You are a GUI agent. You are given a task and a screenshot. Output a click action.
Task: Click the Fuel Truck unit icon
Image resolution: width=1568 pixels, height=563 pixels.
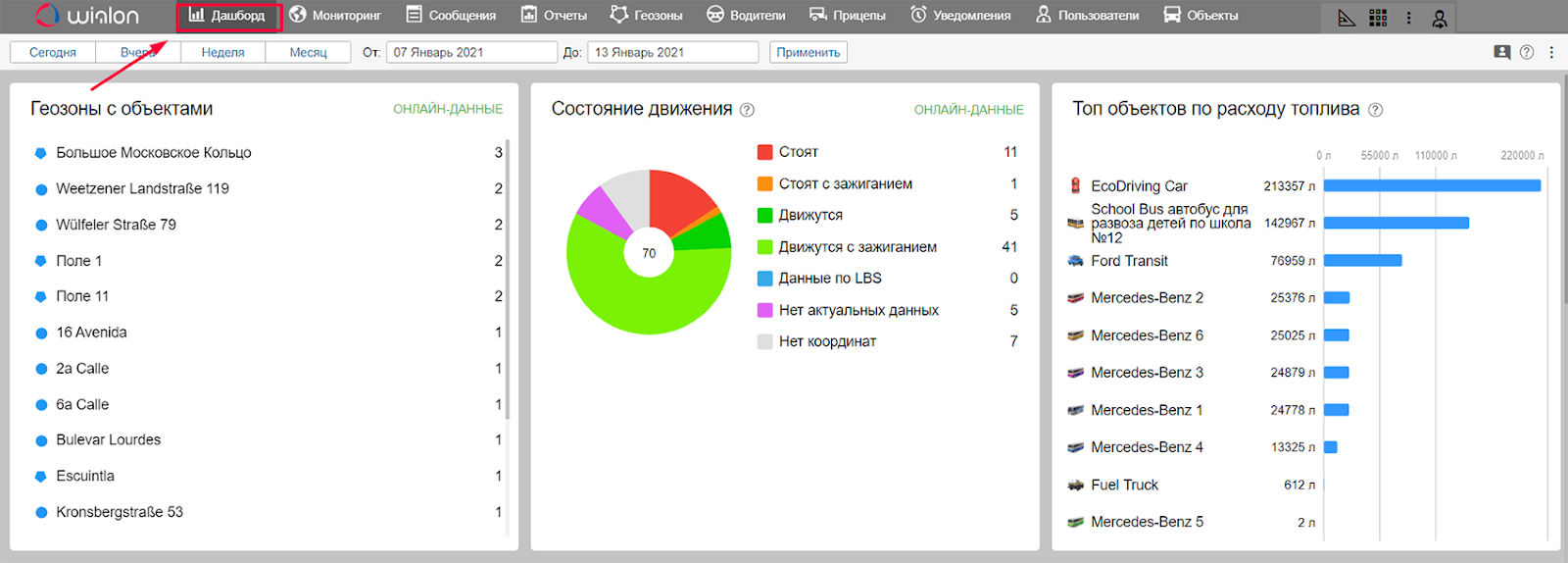1075,485
